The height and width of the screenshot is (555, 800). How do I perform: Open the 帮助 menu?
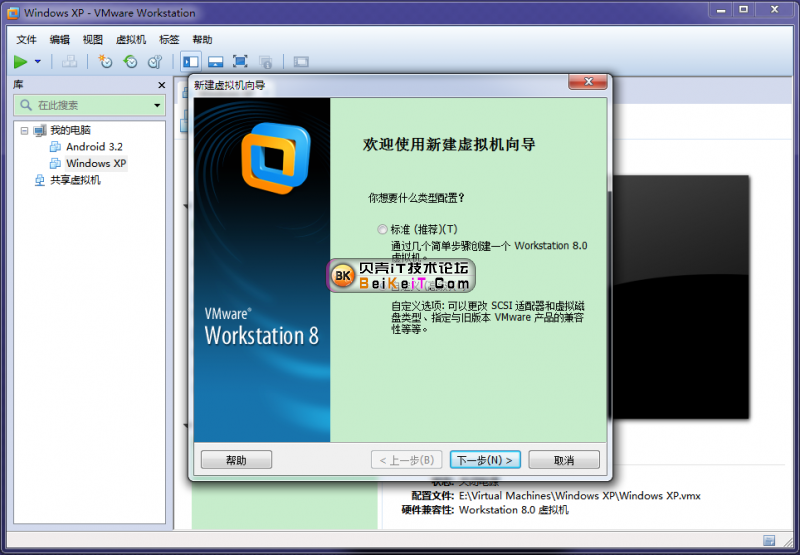[x=202, y=40]
